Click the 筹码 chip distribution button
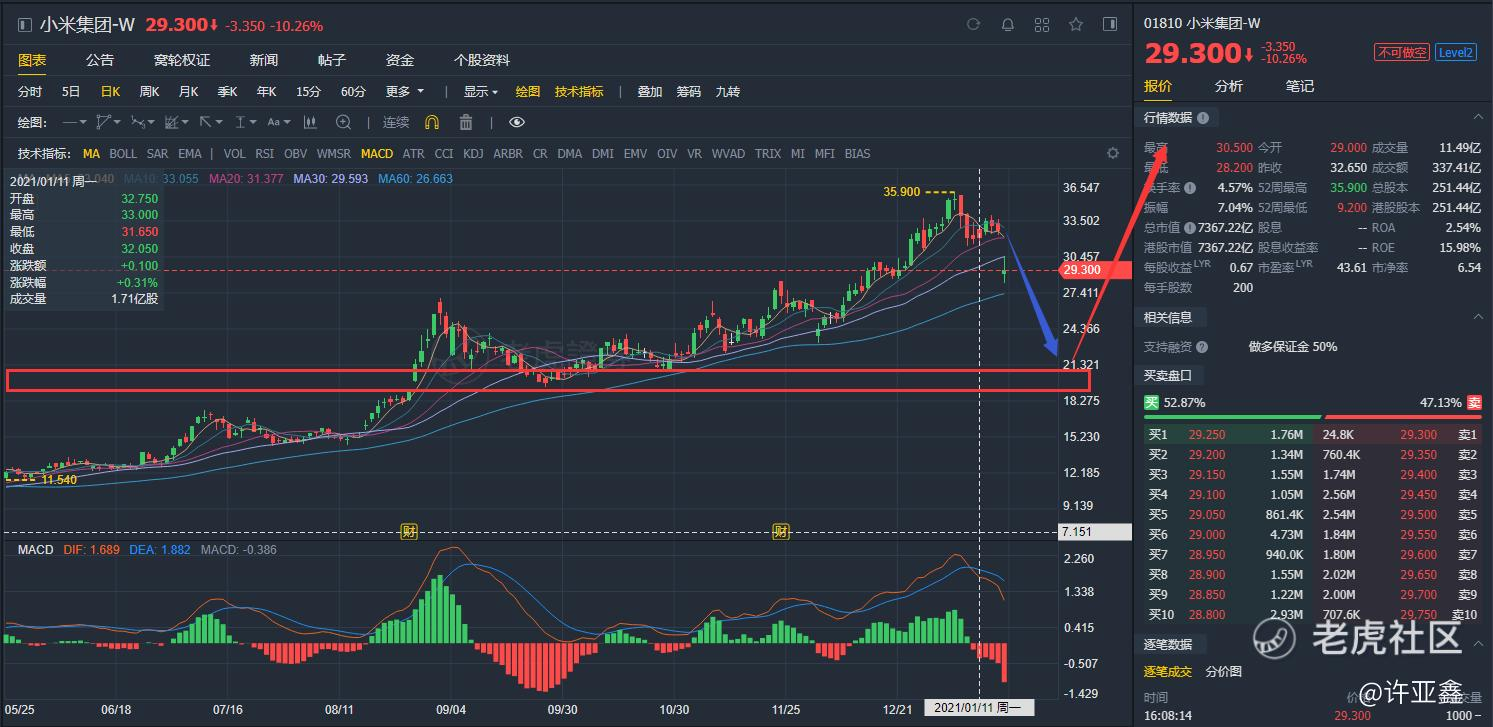1493x727 pixels. click(x=689, y=92)
